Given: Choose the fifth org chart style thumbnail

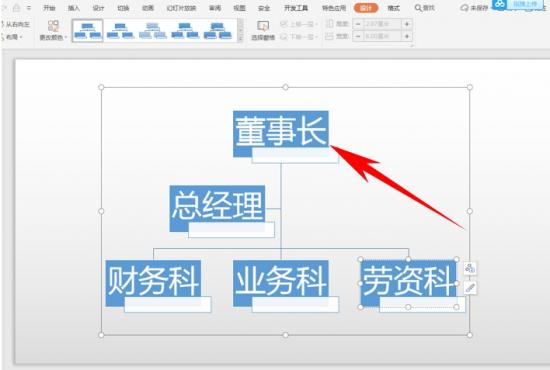Looking at the screenshot, I should pos(217,31).
